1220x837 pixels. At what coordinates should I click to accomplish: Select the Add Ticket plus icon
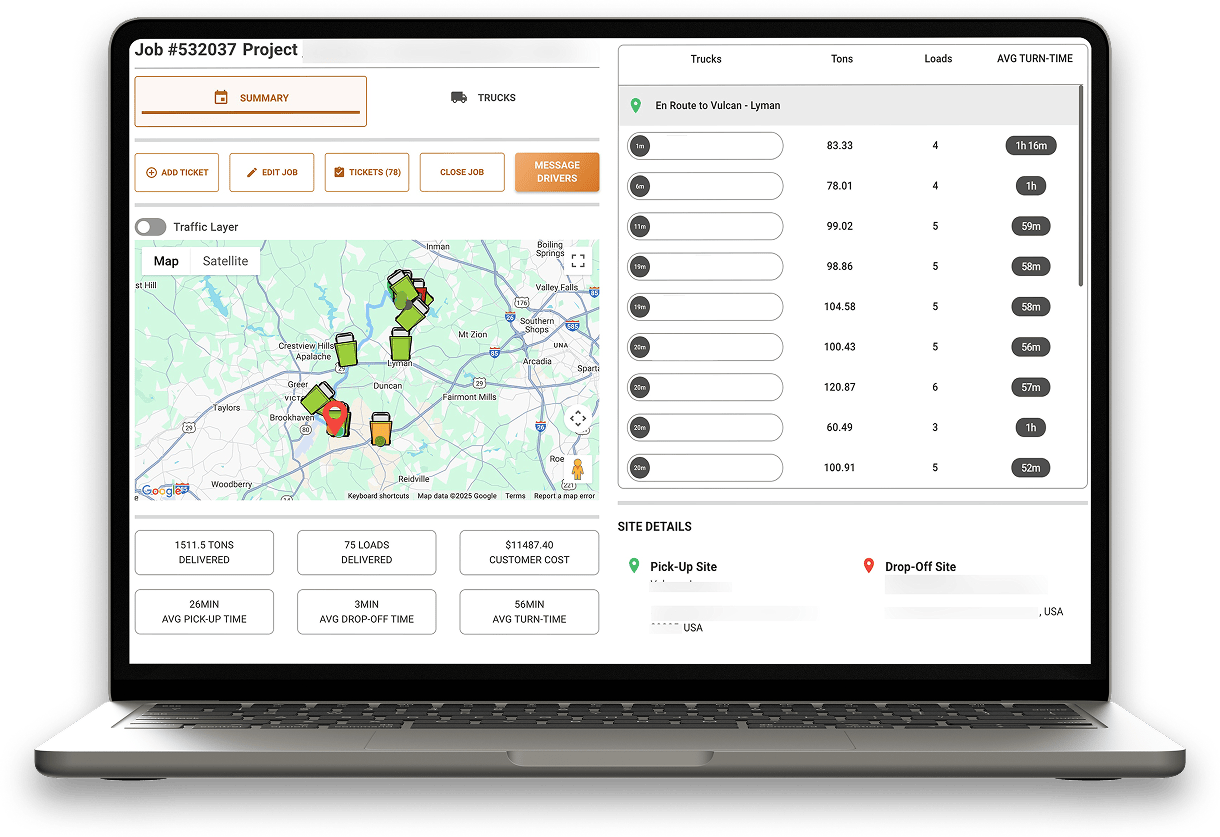click(151, 172)
